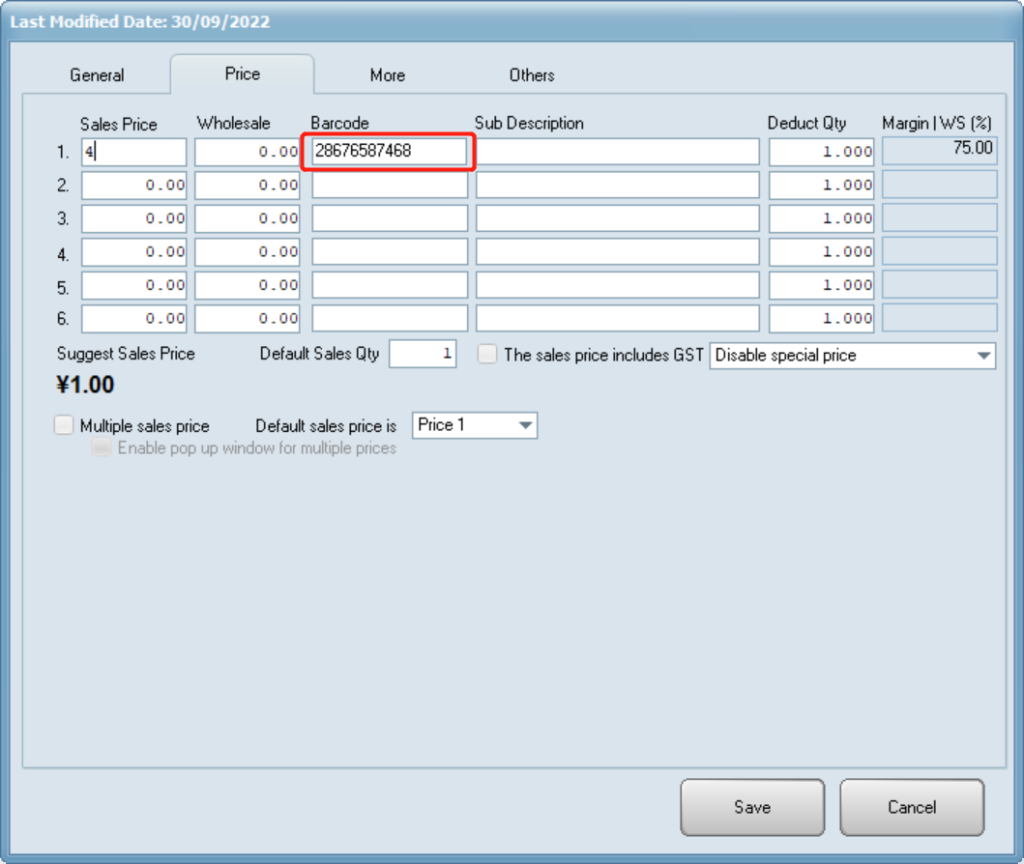Image resolution: width=1024 pixels, height=864 pixels.
Task: Enable the sales price includes GST checkbox
Action: click(487, 355)
